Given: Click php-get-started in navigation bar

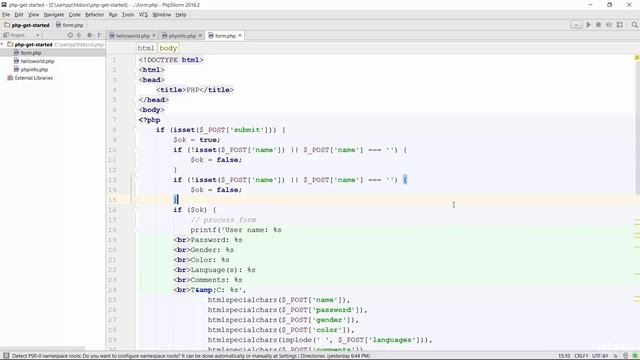Looking at the screenshot, I should point(27,25).
